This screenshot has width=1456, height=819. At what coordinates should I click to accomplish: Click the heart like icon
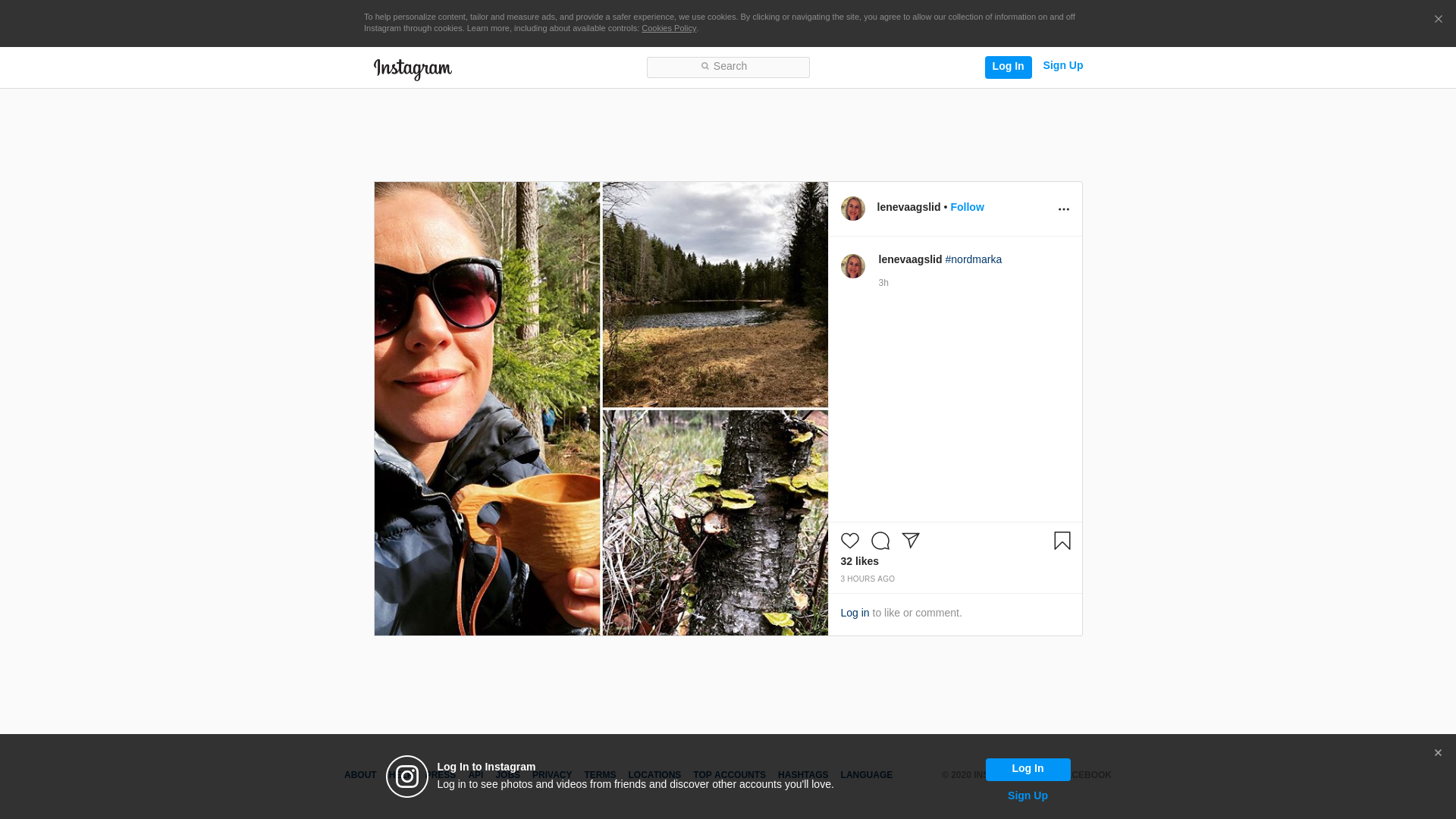point(849,541)
